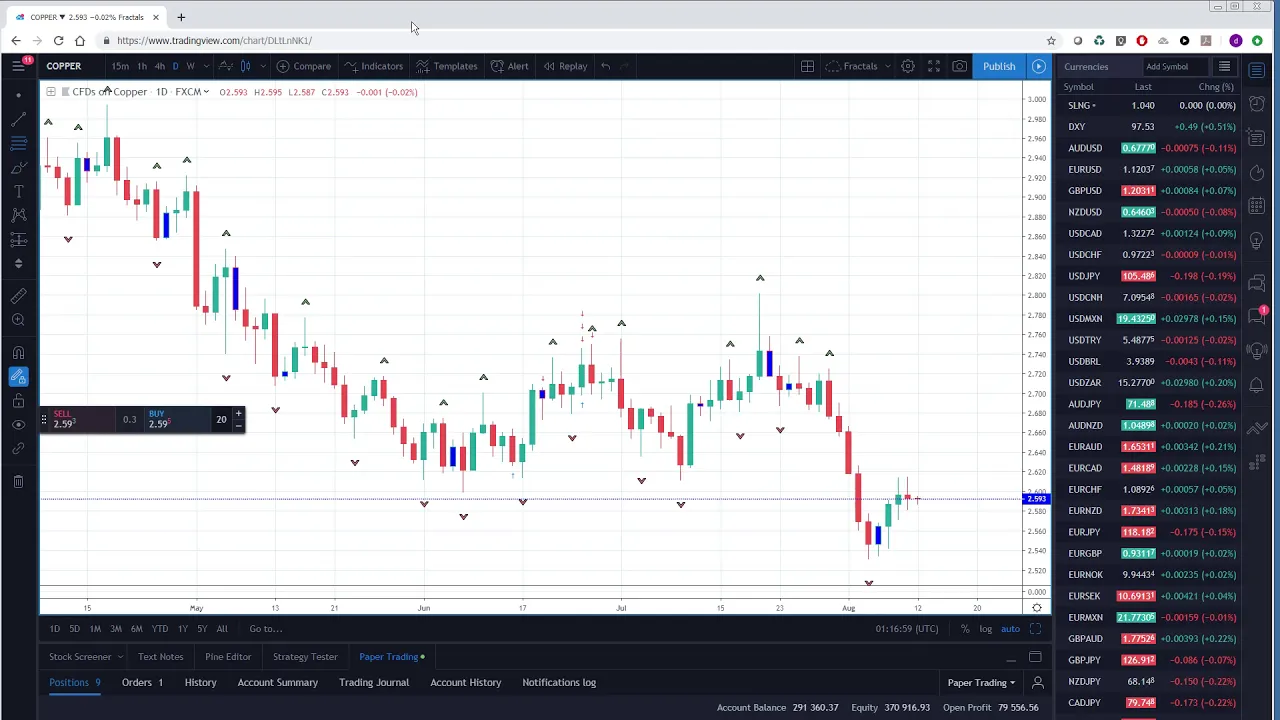Expand the CFDs on Copper legend dropdown
Screen dimensions: 1280x720
point(206,92)
